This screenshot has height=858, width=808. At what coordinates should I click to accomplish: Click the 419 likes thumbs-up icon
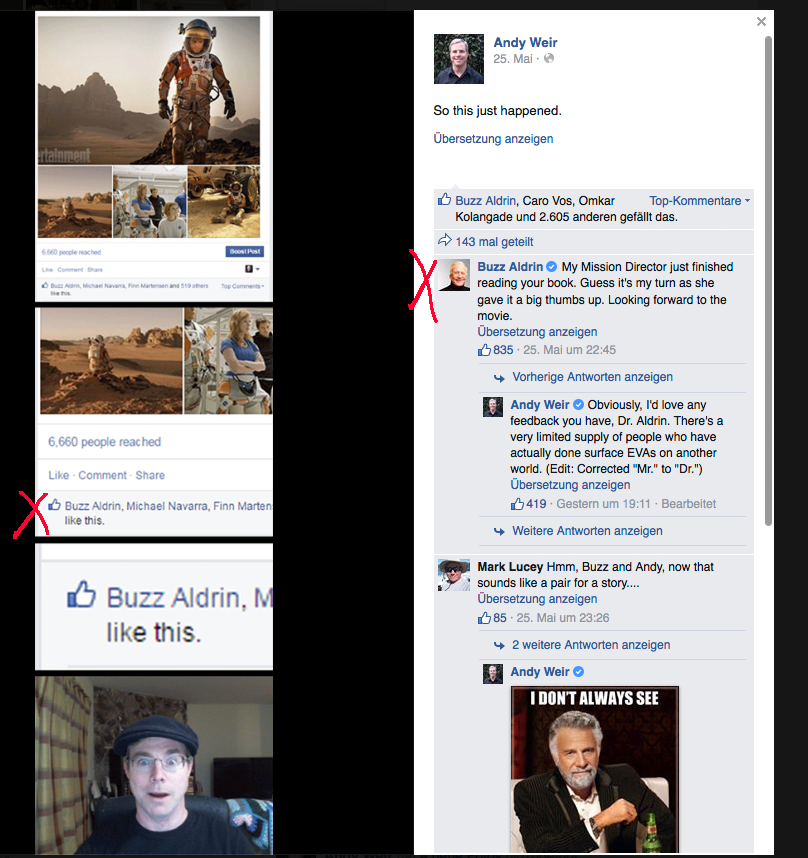pos(517,503)
